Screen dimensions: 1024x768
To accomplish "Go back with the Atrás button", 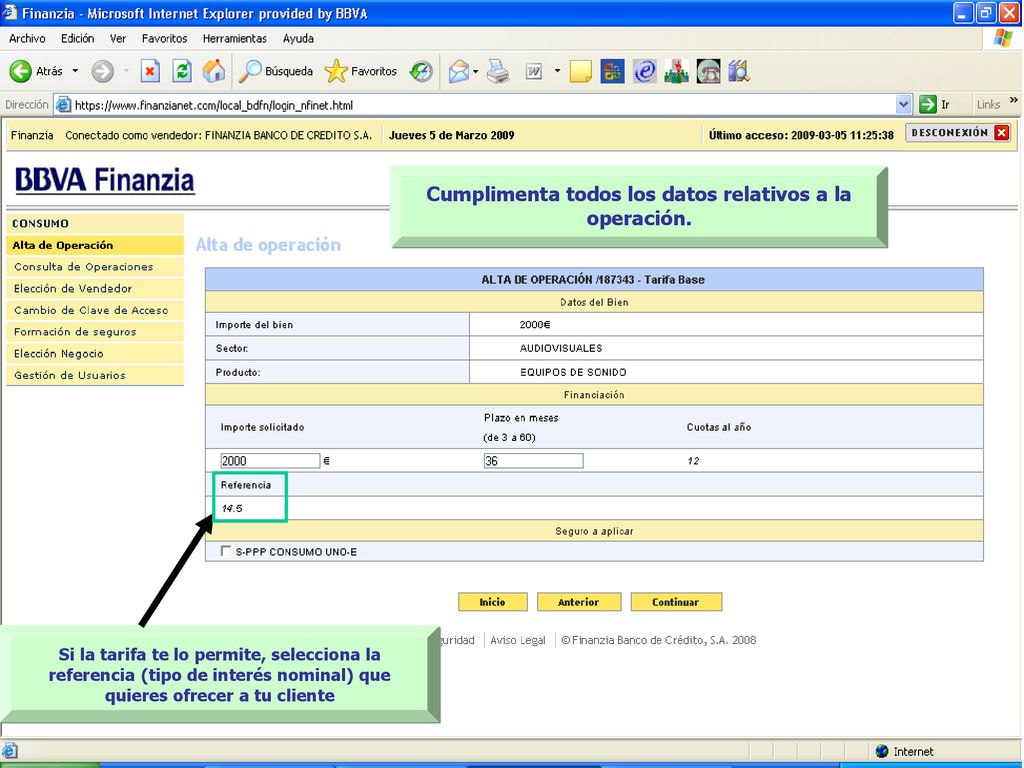I will pos(37,71).
